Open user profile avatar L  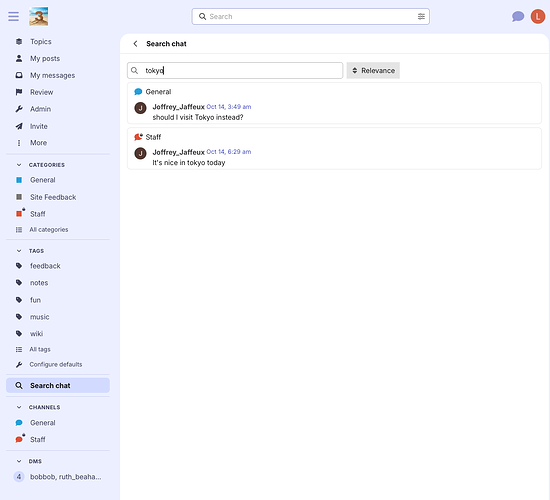click(537, 16)
